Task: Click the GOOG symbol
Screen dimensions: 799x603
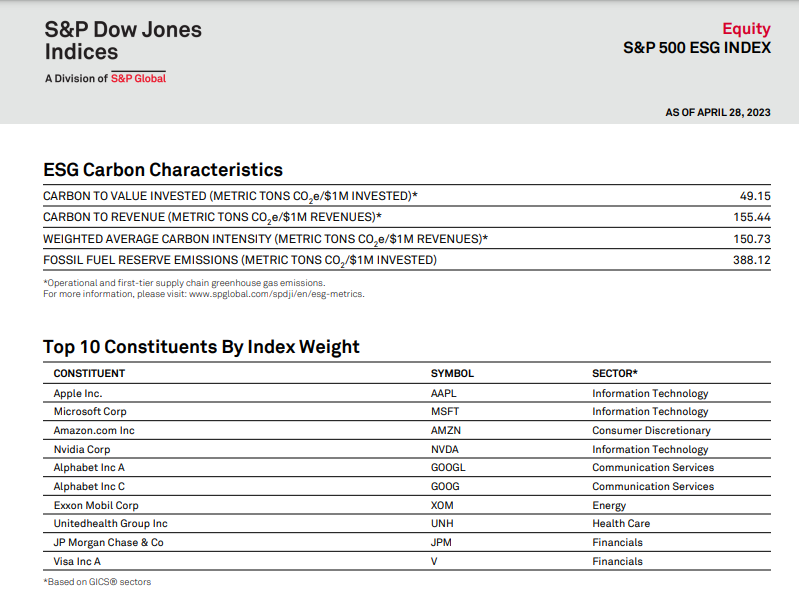Action: pos(445,486)
